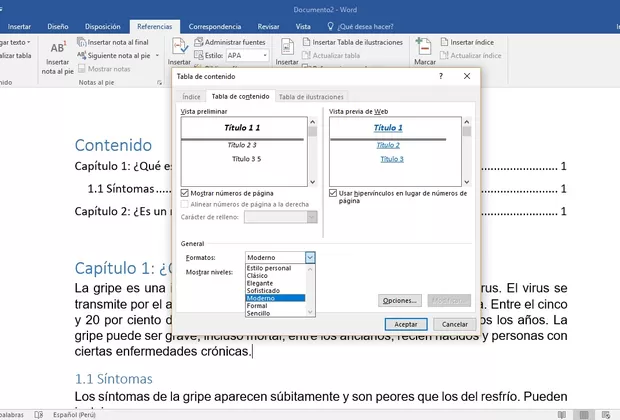Switch to Tabla de ilustraciones dialog tab
Image resolution: width=620 pixels, height=420 pixels.
[x=311, y=97]
